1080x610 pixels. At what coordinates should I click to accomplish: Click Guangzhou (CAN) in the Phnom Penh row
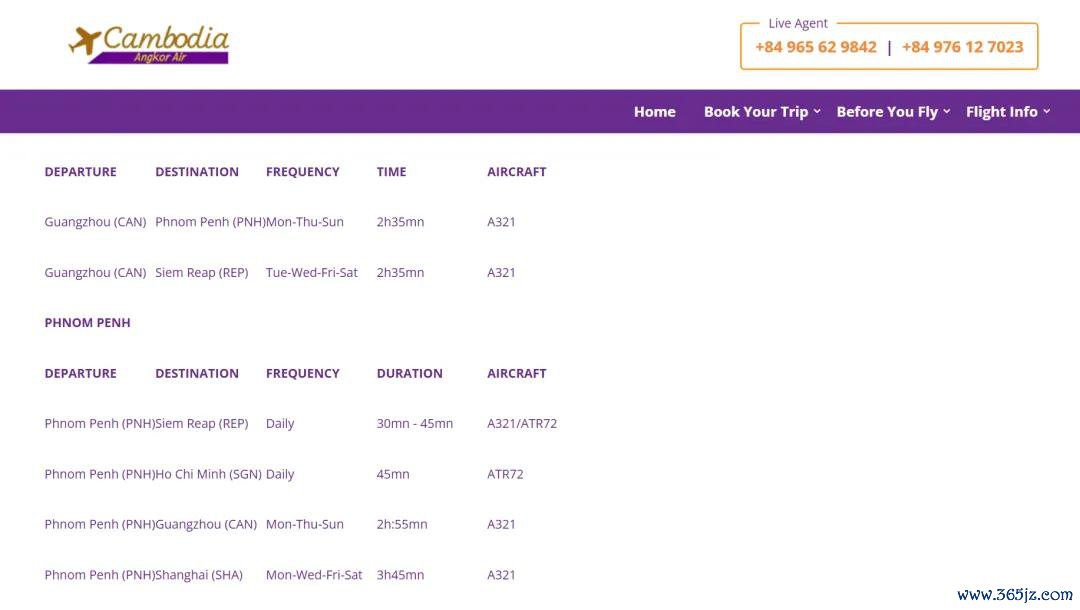205,524
